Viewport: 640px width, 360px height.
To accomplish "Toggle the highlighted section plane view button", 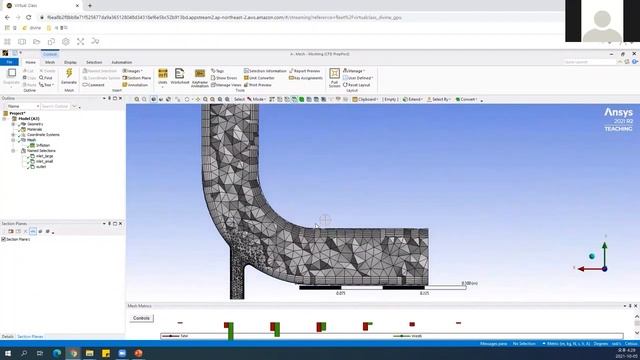I will [33, 231].
